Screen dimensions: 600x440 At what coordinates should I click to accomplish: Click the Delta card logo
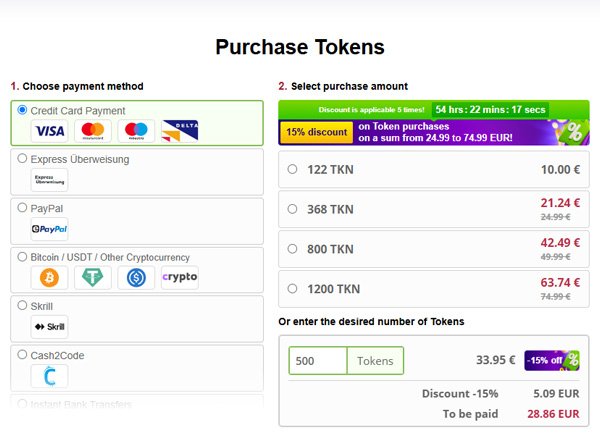[180, 131]
